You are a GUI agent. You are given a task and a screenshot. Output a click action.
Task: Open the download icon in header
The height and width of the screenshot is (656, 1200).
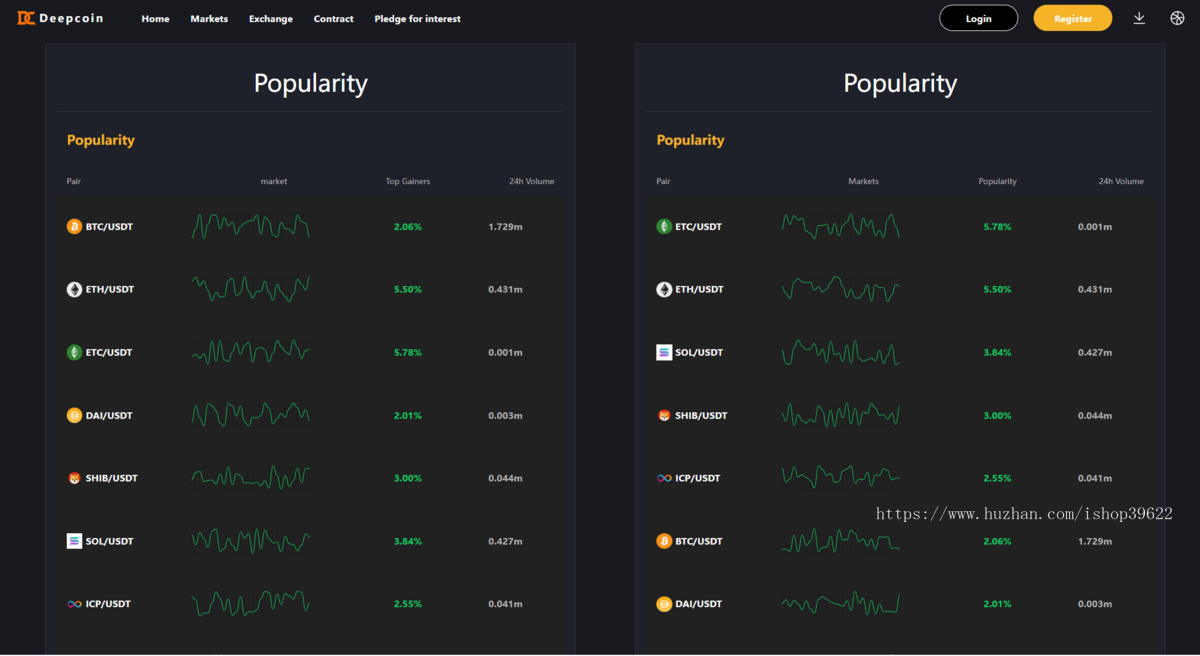tap(1139, 18)
